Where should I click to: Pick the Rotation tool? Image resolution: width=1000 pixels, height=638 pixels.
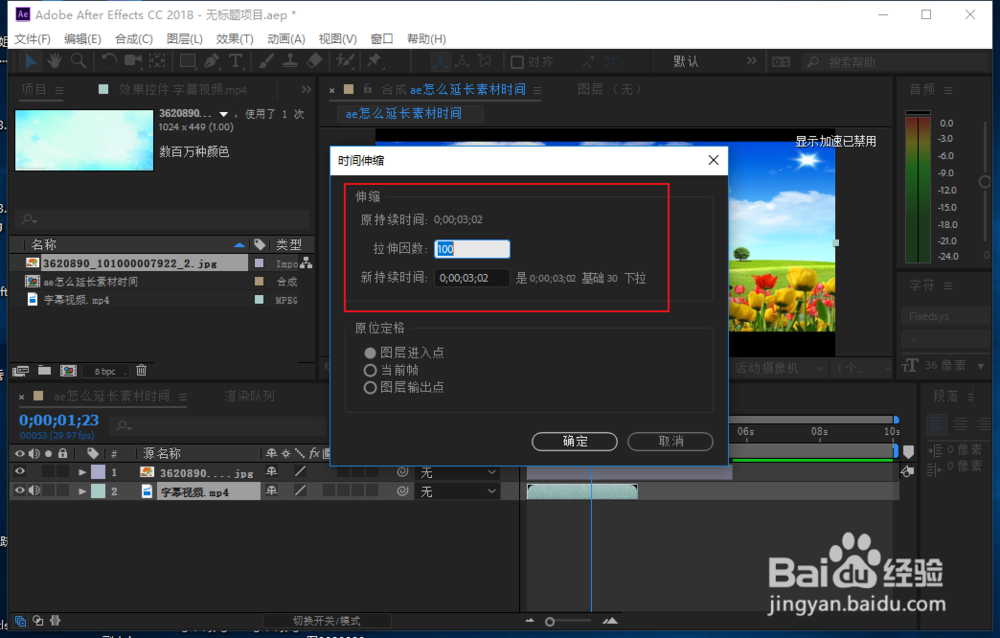108,62
